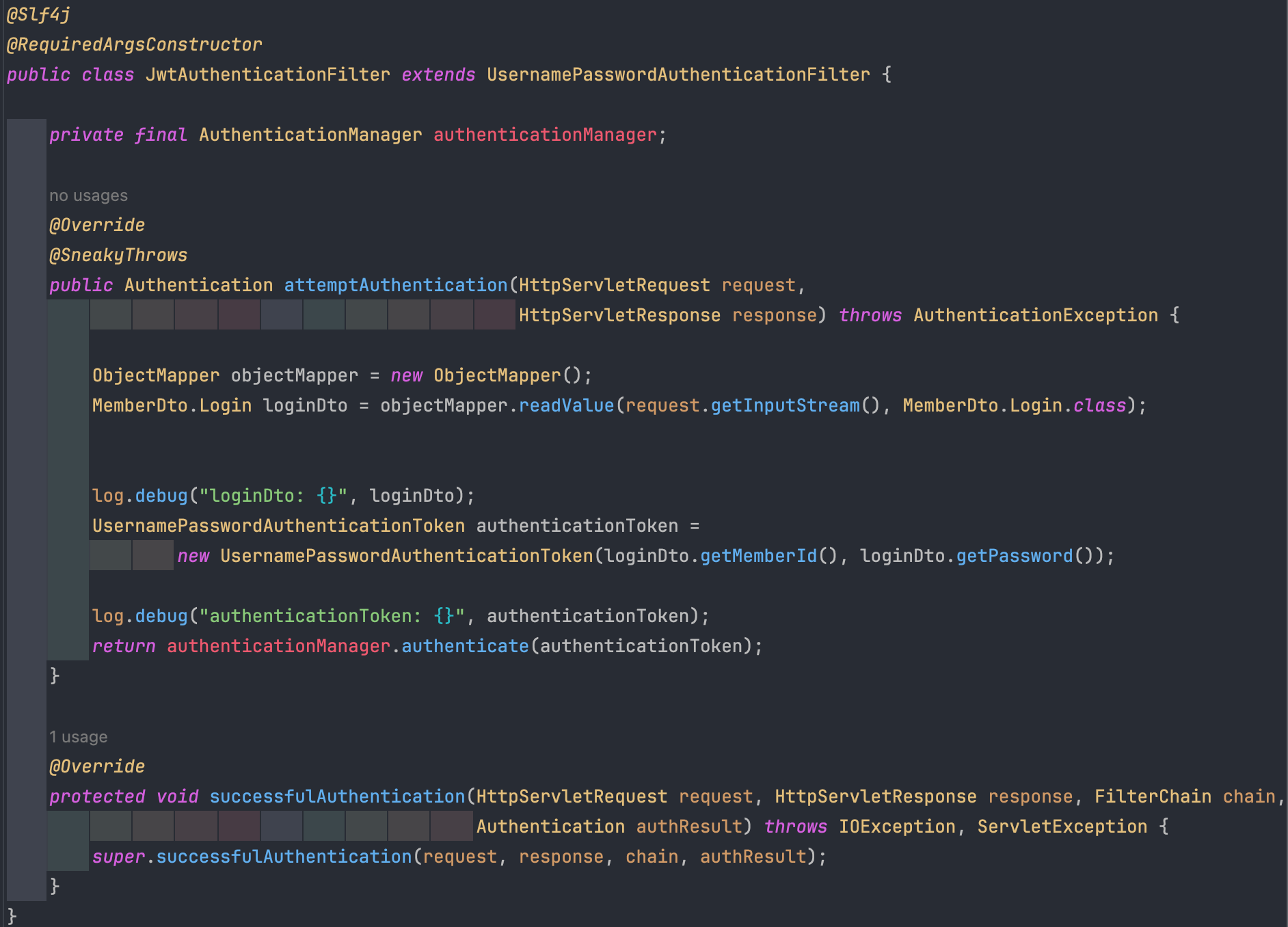Click the @SneakyThrows annotation
Viewport: 1288px width, 927px height.
coord(118,255)
